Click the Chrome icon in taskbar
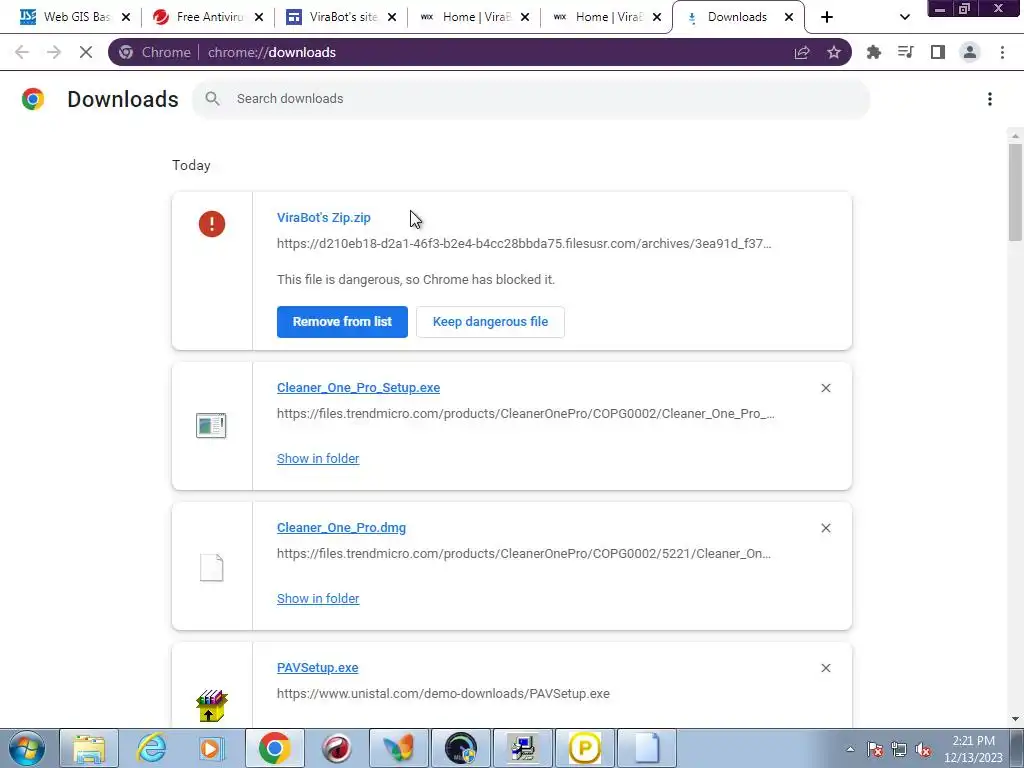This screenshot has height=768, width=1024. pyautogui.click(x=274, y=748)
